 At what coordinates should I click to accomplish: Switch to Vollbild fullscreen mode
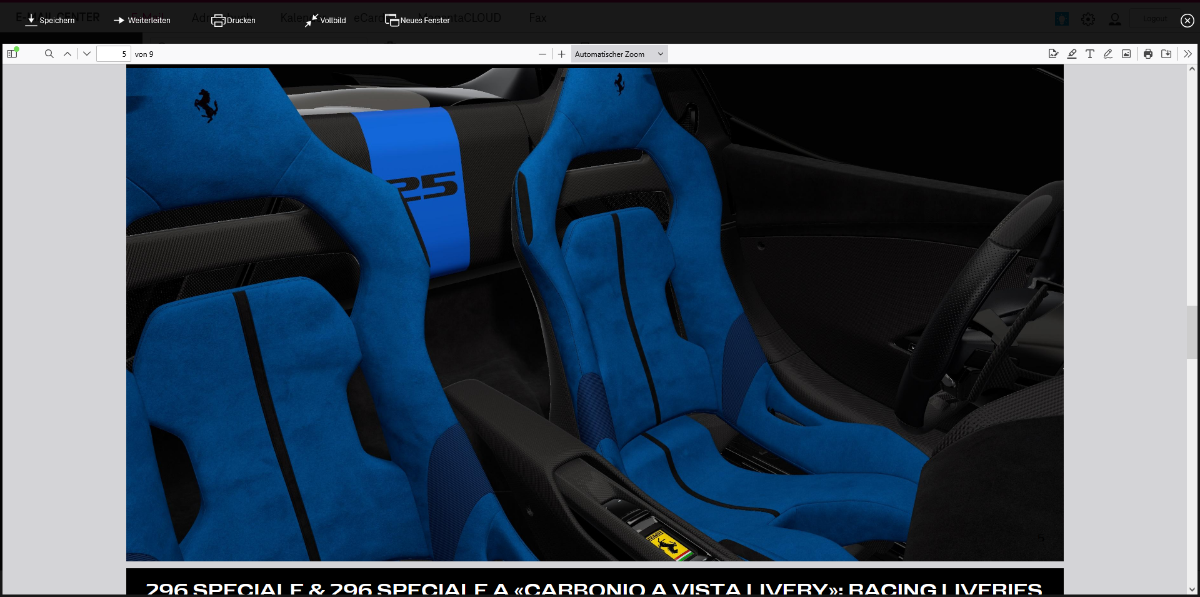click(325, 20)
